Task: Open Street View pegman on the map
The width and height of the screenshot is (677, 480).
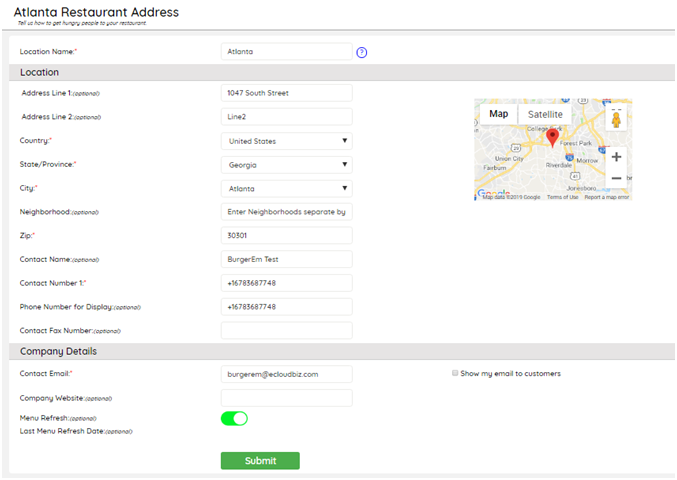Action: click(616, 118)
